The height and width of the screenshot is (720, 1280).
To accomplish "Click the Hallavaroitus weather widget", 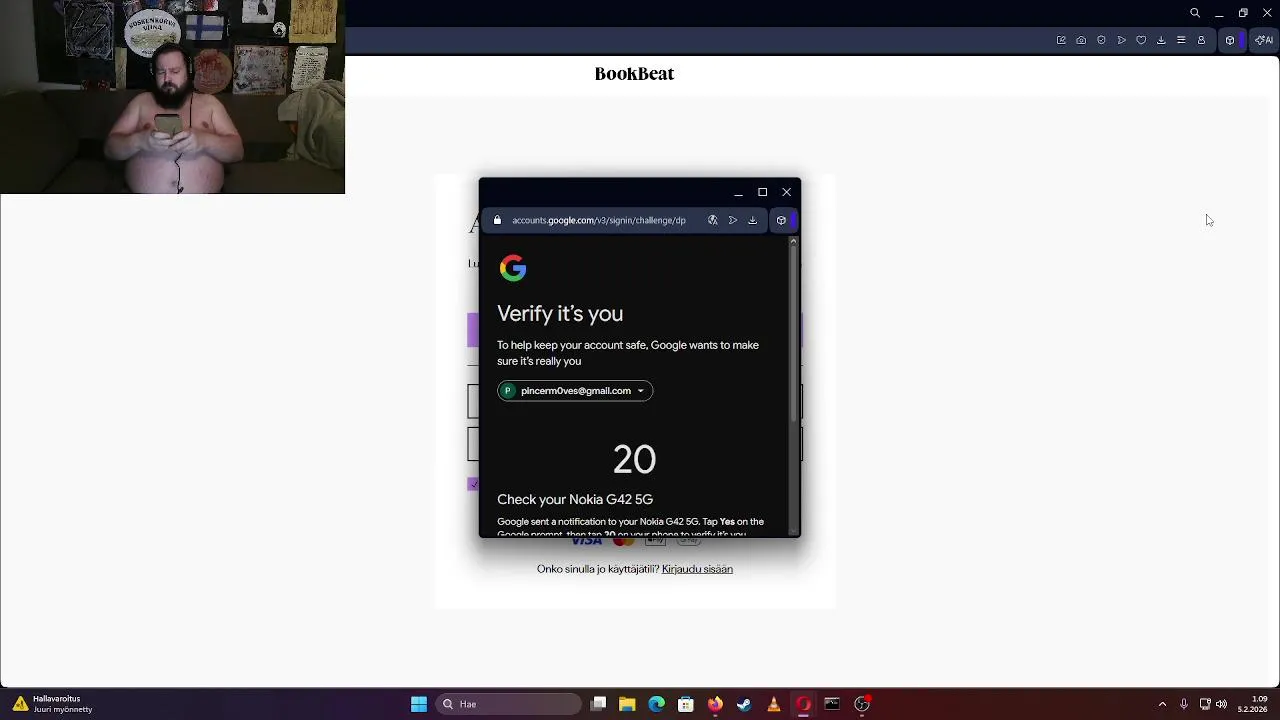I will coord(52,704).
